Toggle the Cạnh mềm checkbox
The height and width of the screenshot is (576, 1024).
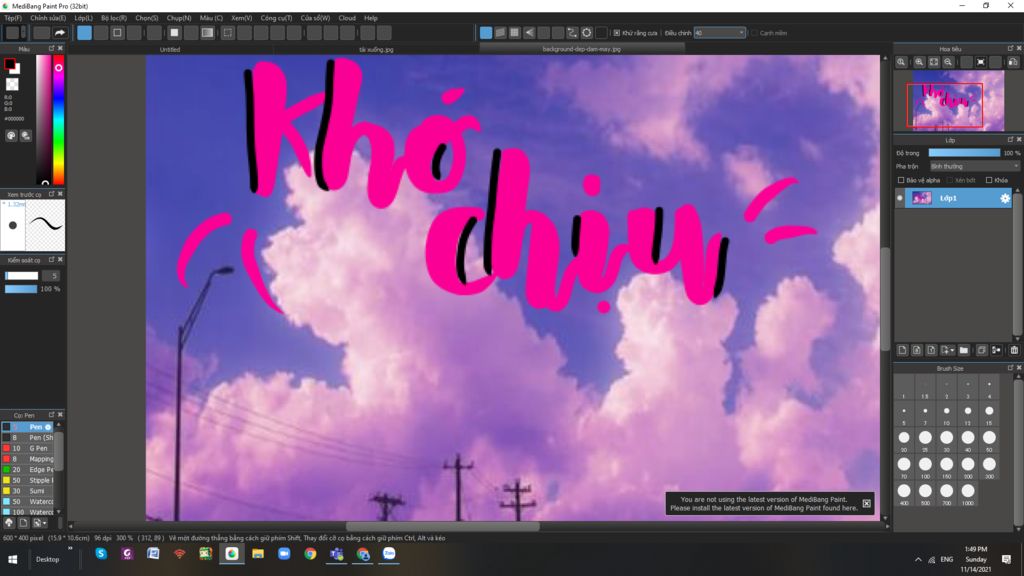point(754,33)
